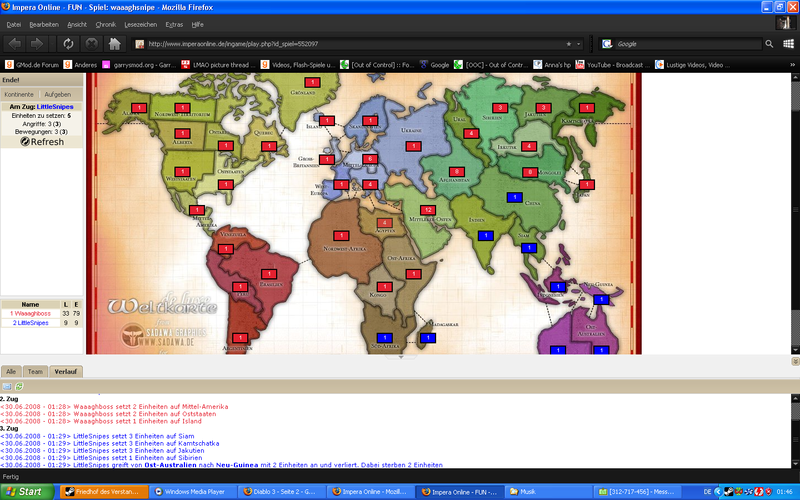800x500 pixels.
Task: Go back with Firefox back arrow
Action: [x=15, y=44]
